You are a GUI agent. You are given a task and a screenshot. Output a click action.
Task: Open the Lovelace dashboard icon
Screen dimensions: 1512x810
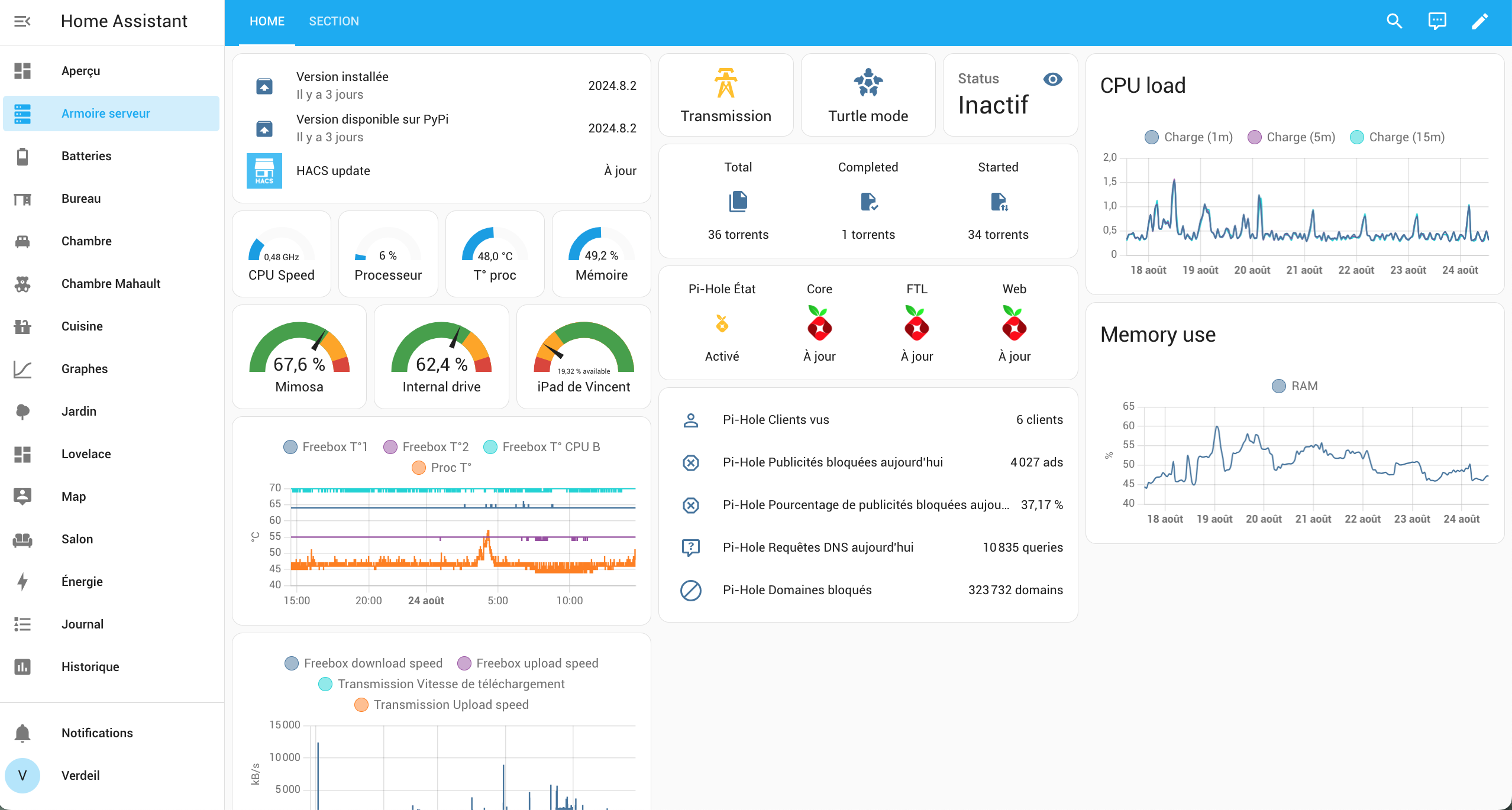pyautogui.click(x=22, y=454)
